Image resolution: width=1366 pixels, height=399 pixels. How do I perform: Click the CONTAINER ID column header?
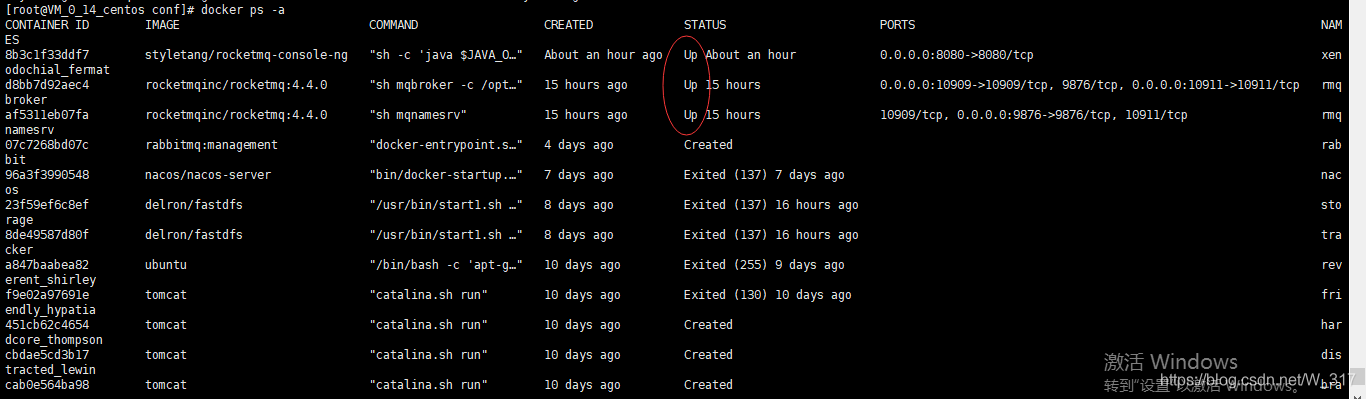click(47, 25)
